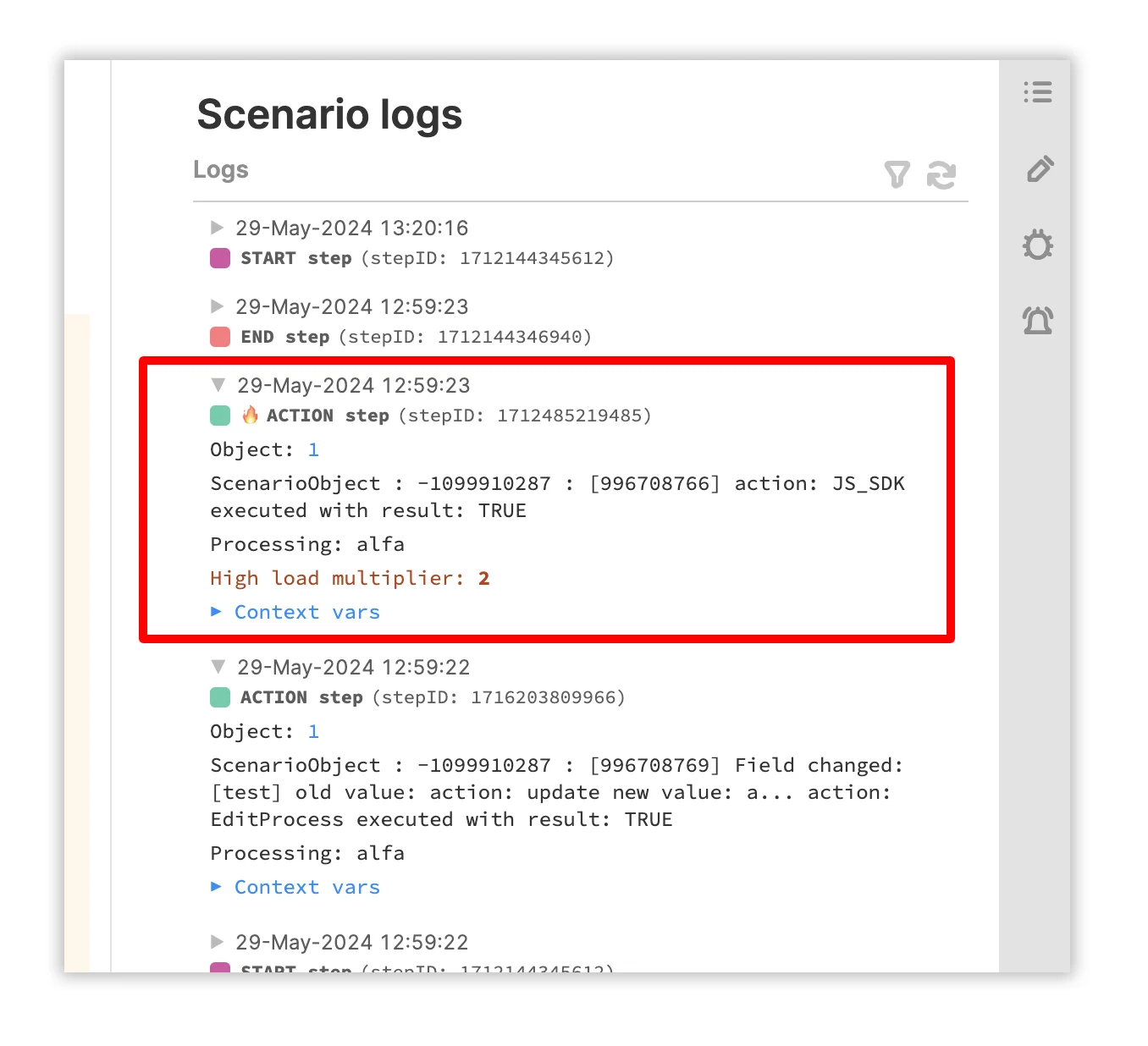This screenshot has height=1046, width=1148.
Task: Expand the 12:59:23 END step entry
Action: pyautogui.click(x=218, y=306)
